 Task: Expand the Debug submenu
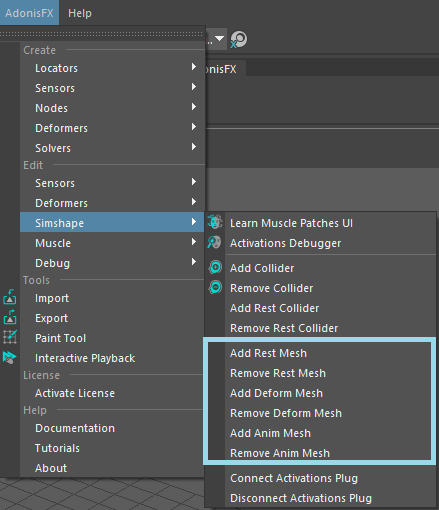coord(112,263)
